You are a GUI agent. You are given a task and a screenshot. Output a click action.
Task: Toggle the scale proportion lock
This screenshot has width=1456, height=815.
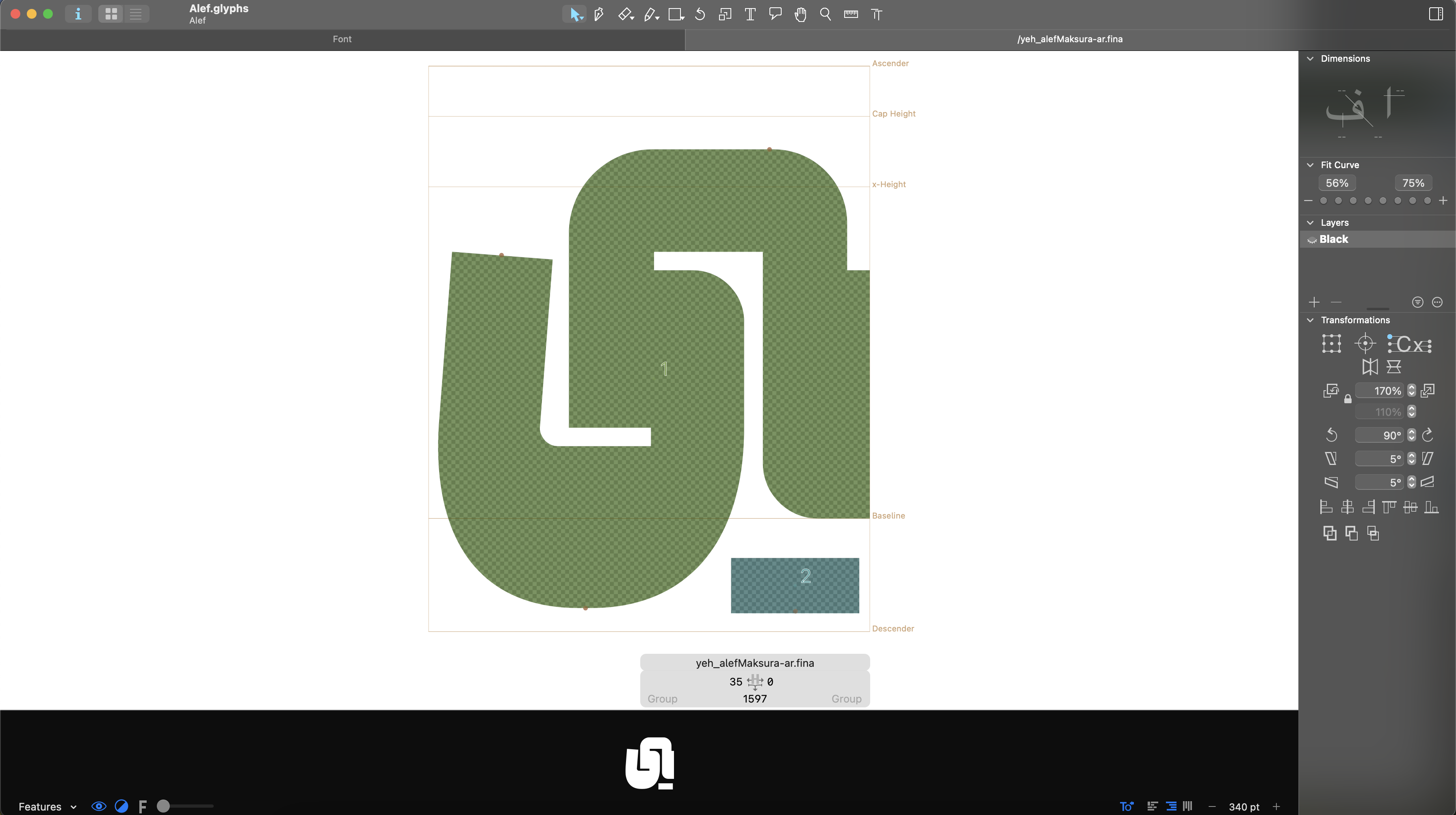(1348, 399)
